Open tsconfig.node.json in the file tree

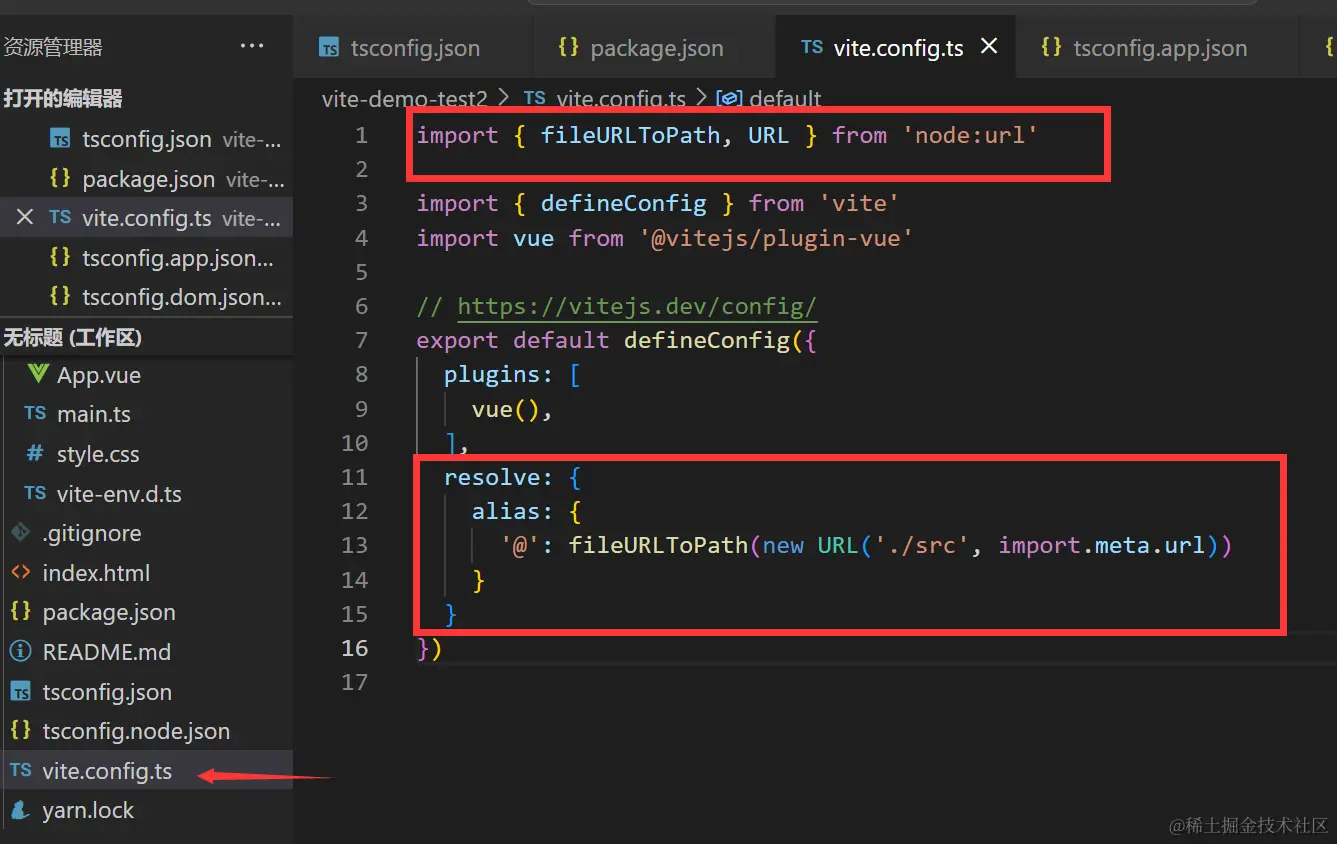coord(146,731)
